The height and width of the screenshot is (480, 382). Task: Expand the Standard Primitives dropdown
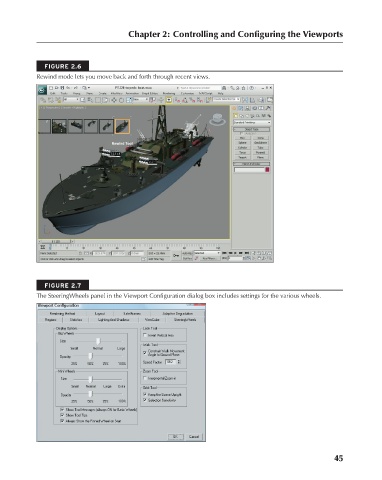click(252, 123)
